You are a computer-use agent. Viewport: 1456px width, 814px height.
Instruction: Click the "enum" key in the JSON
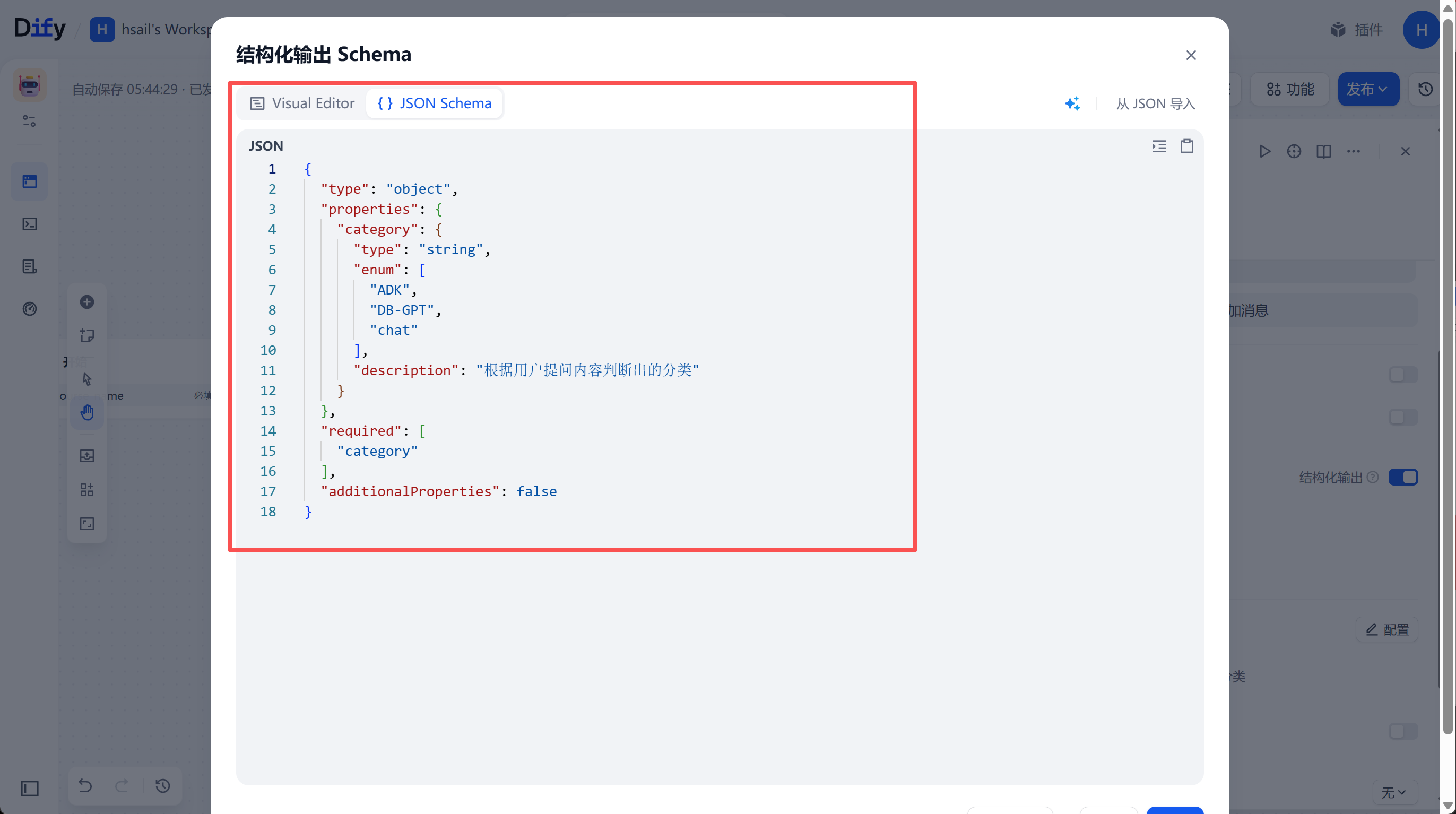click(x=378, y=270)
